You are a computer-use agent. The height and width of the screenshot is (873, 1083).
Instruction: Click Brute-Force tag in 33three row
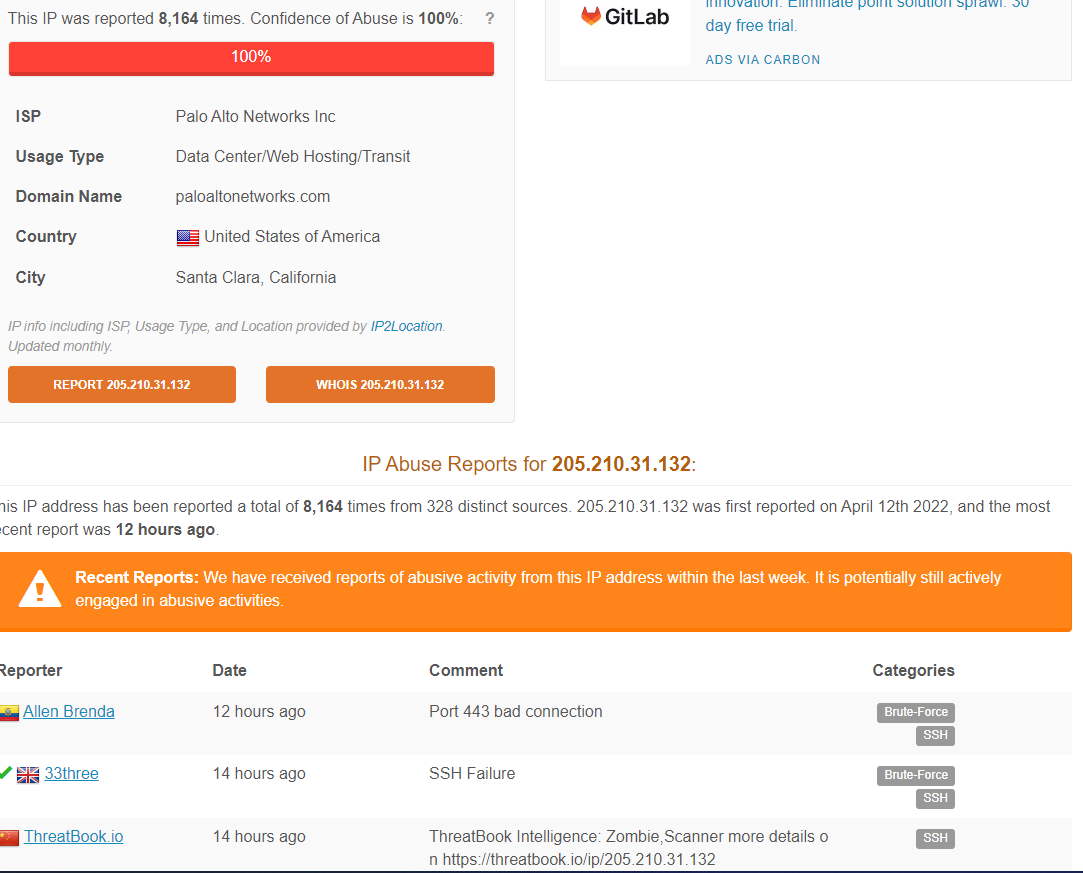(916, 775)
